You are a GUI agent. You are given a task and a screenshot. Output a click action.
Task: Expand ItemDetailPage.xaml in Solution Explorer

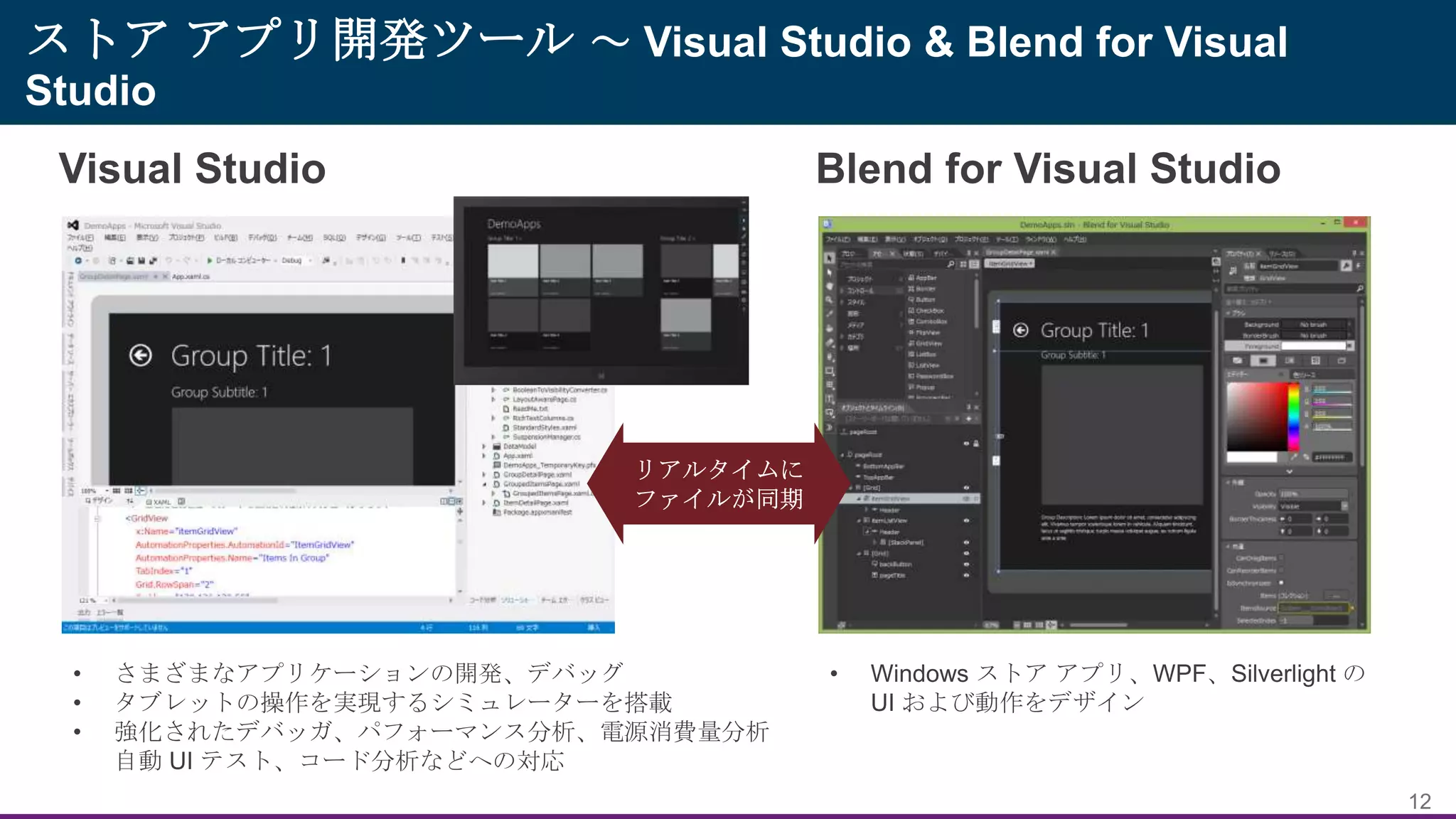point(485,503)
